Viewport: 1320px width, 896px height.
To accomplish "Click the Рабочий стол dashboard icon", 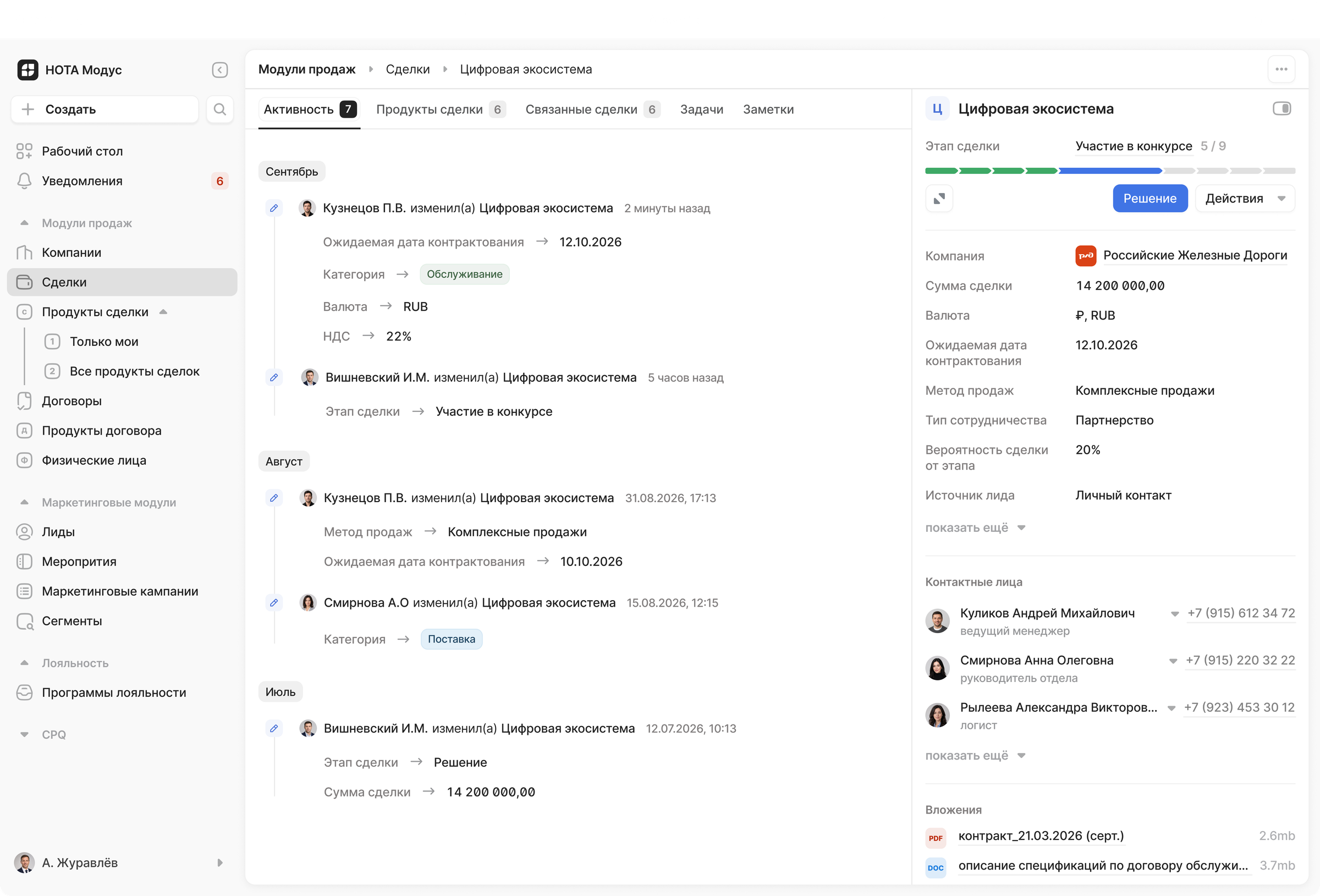I will [24, 151].
